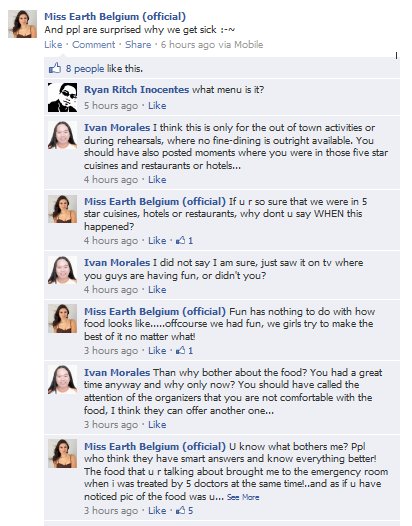This screenshot has width=412, height=526.
Task: Click Ivan Morales avatar on 'Than why bother' comment
Action: (x=62, y=379)
